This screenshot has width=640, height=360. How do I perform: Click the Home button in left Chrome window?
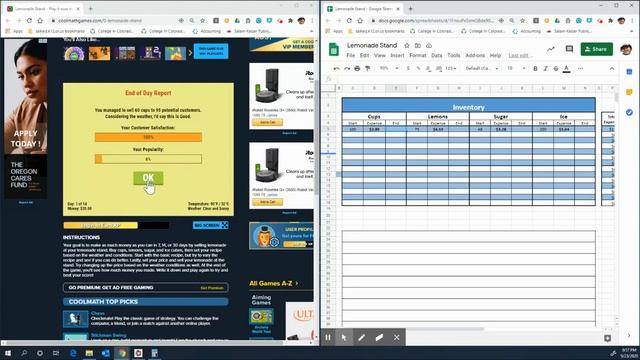40,20
